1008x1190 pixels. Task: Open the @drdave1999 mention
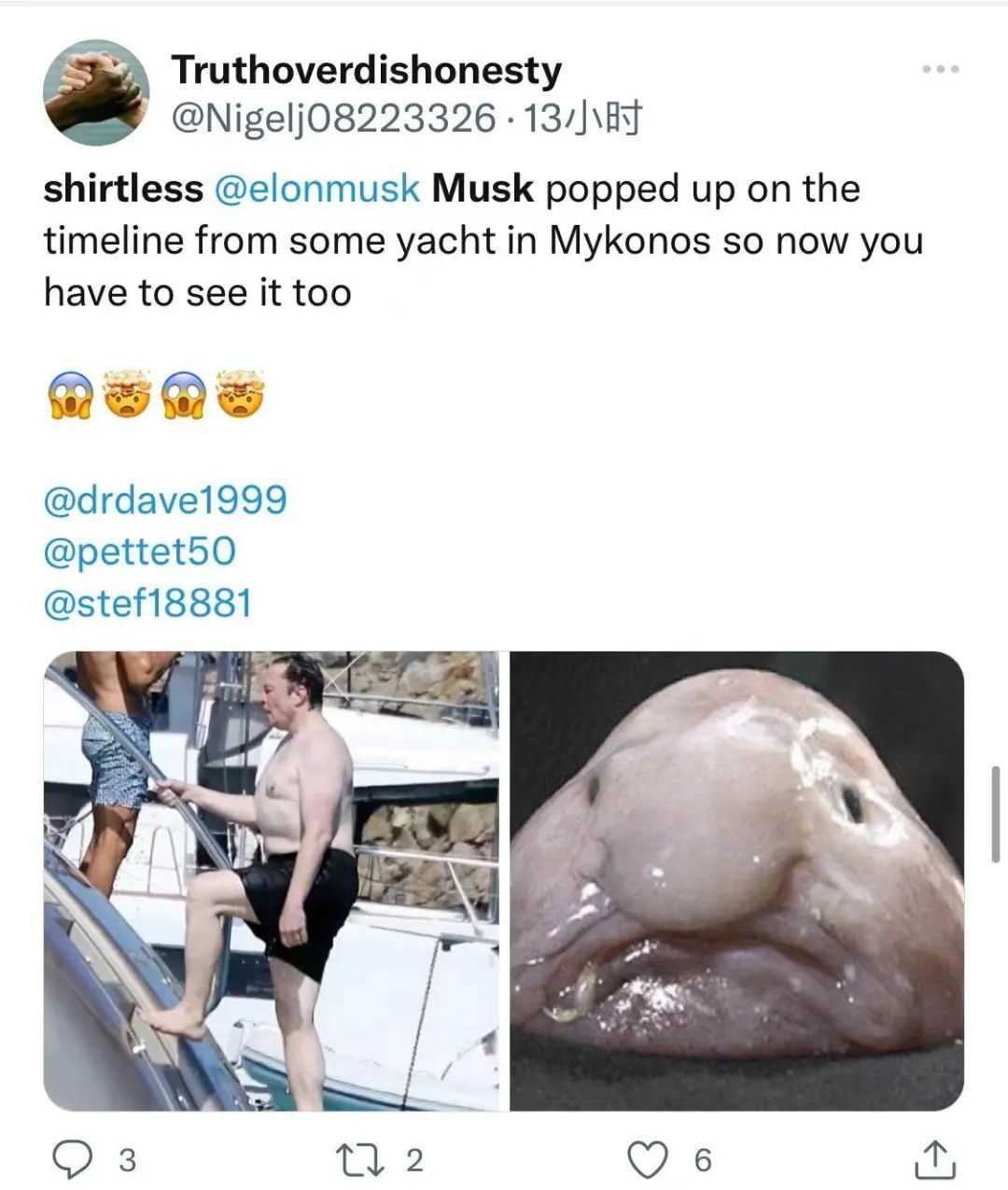(x=165, y=499)
